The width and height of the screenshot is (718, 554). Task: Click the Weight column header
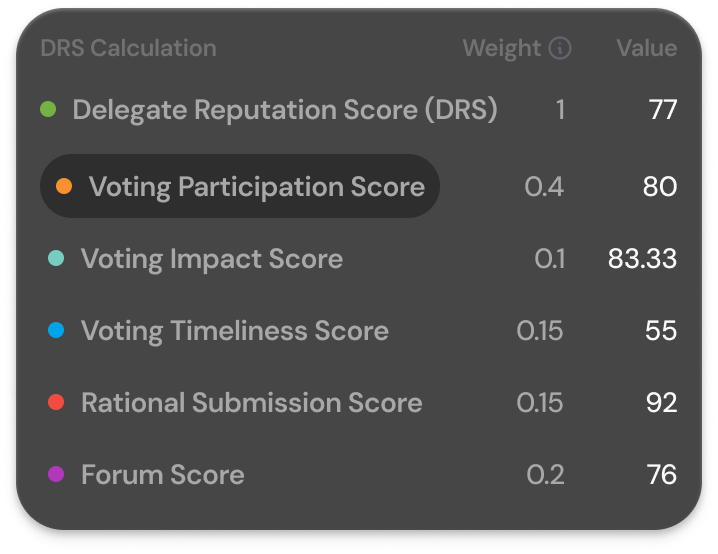[501, 48]
